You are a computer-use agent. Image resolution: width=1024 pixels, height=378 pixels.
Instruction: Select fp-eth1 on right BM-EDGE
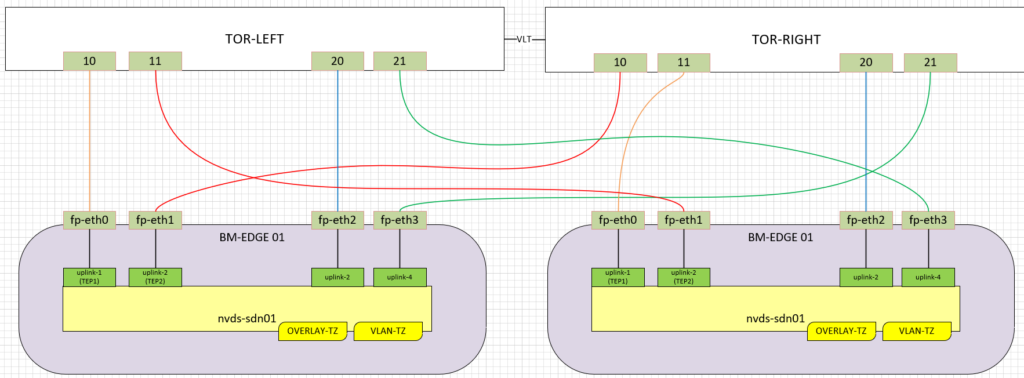pos(683,221)
